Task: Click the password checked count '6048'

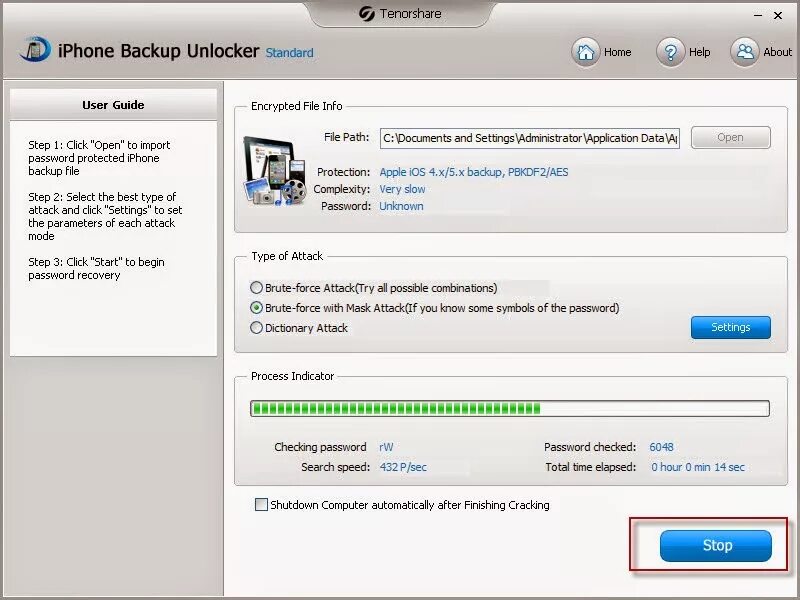Action: [661, 447]
